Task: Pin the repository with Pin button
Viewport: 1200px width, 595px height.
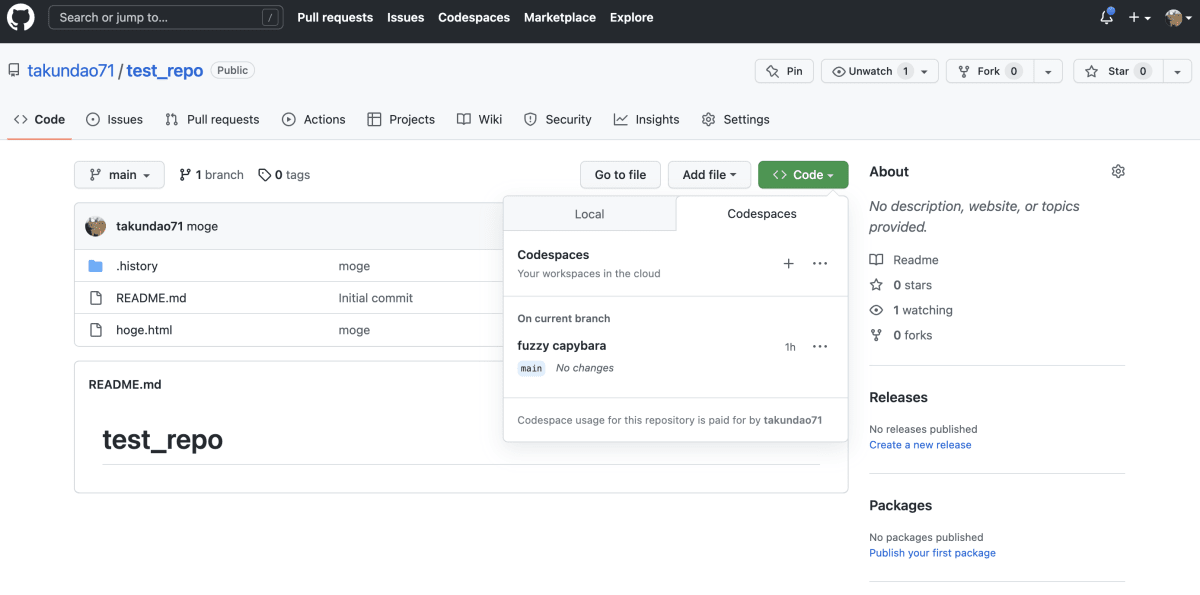Action: click(784, 71)
